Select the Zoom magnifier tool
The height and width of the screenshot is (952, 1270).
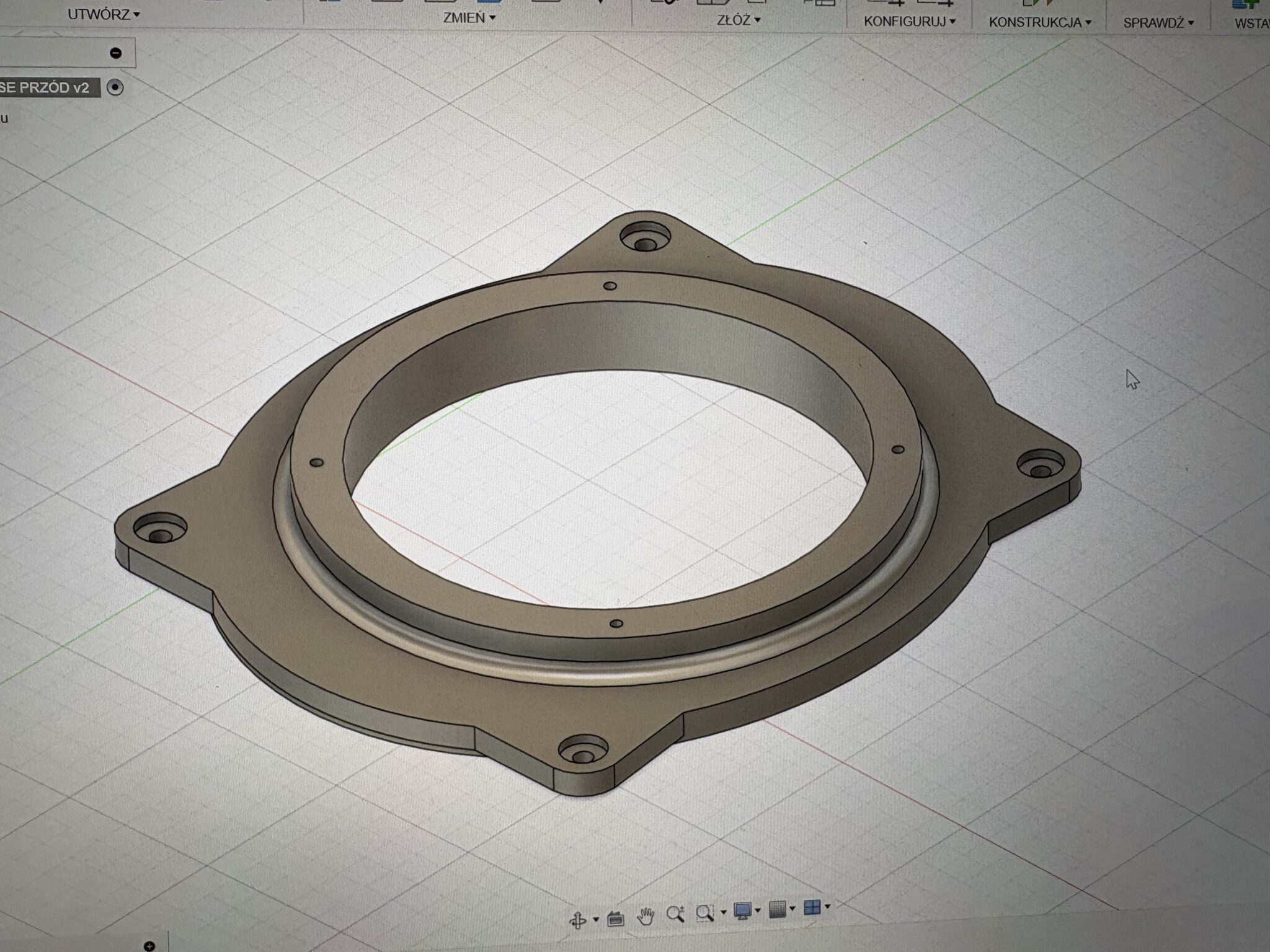pos(675,914)
